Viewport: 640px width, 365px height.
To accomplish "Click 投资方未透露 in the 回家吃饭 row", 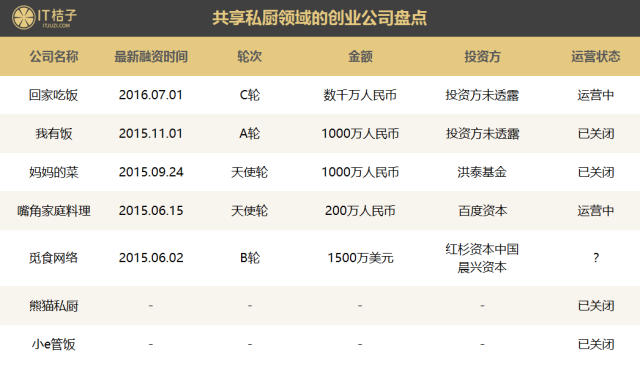I will [x=482, y=95].
